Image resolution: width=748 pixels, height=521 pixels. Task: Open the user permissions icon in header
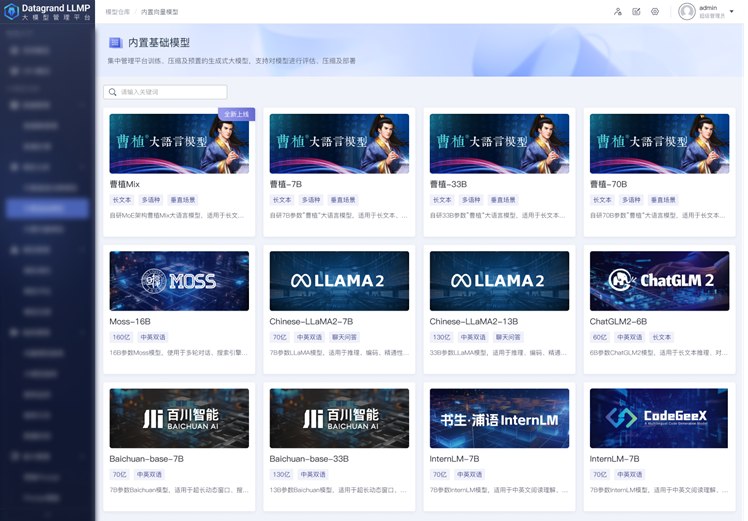[x=617, y=12]
